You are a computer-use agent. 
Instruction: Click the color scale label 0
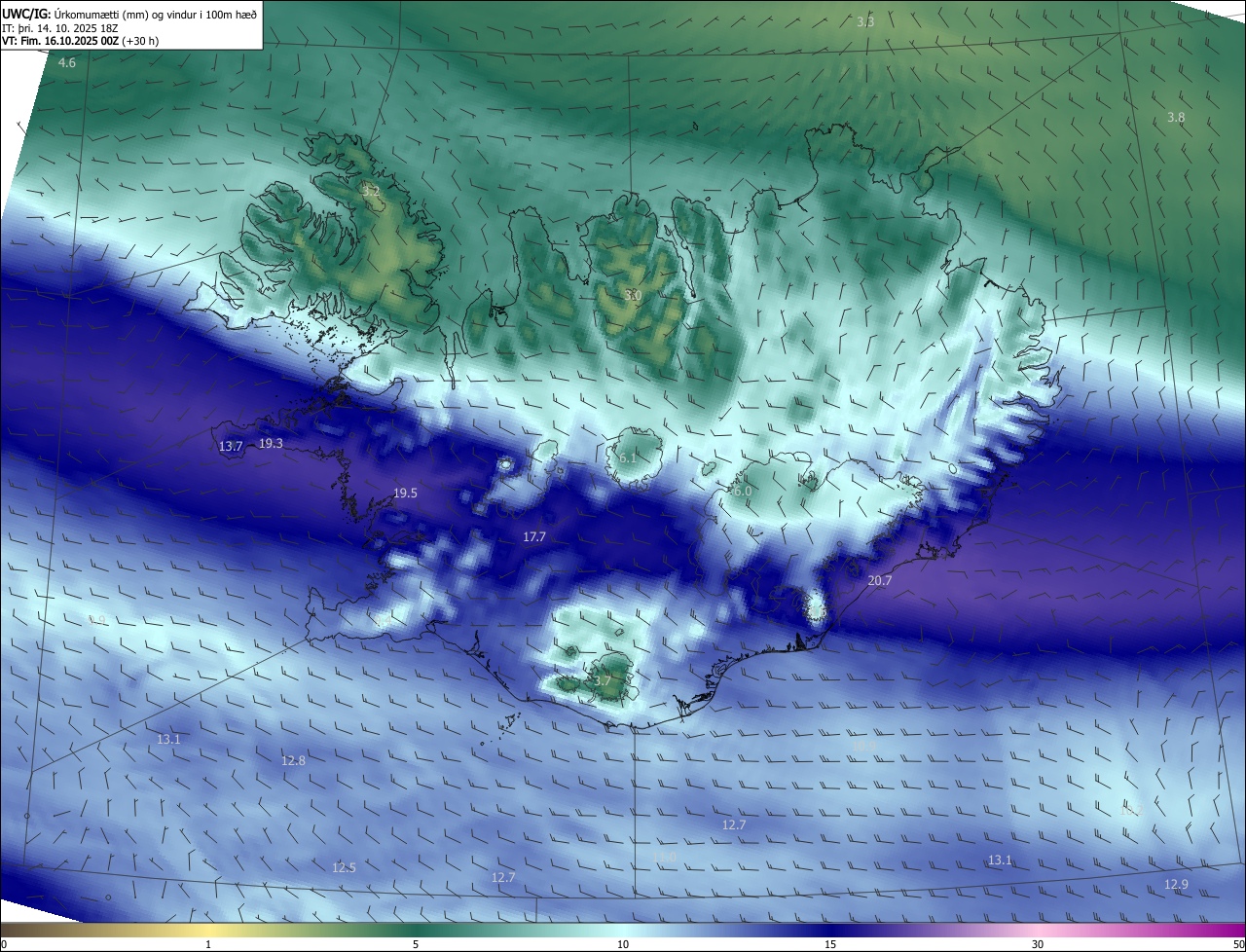point(4,944)
